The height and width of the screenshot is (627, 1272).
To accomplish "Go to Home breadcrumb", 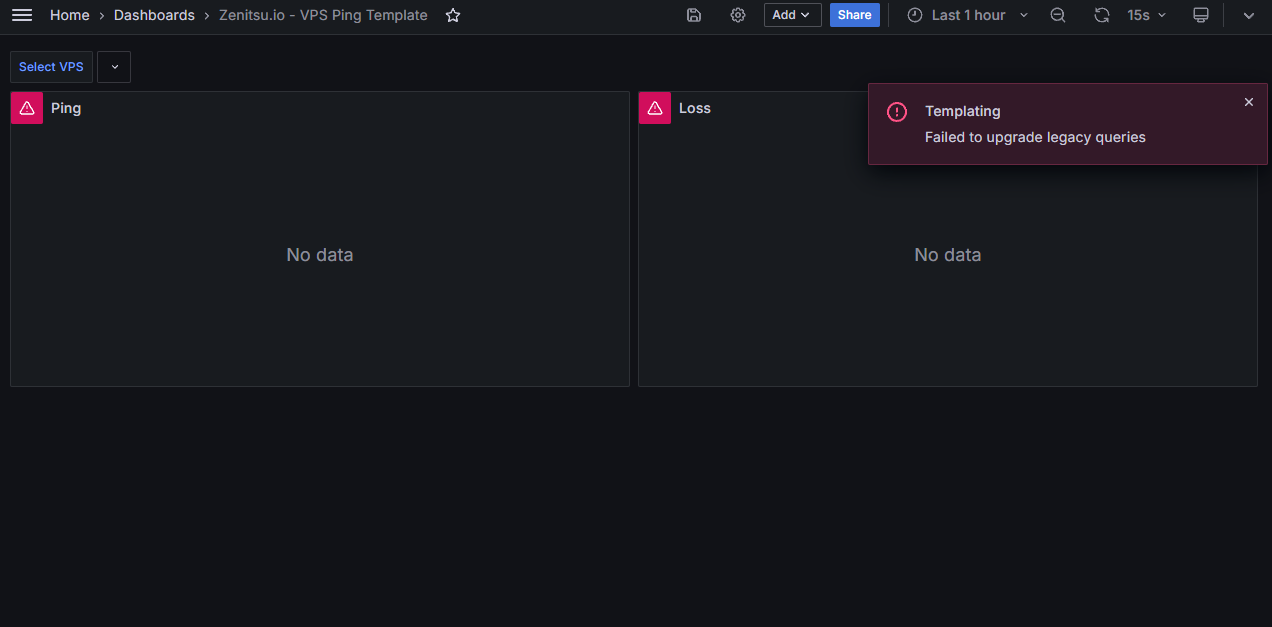I will (69, 15).
